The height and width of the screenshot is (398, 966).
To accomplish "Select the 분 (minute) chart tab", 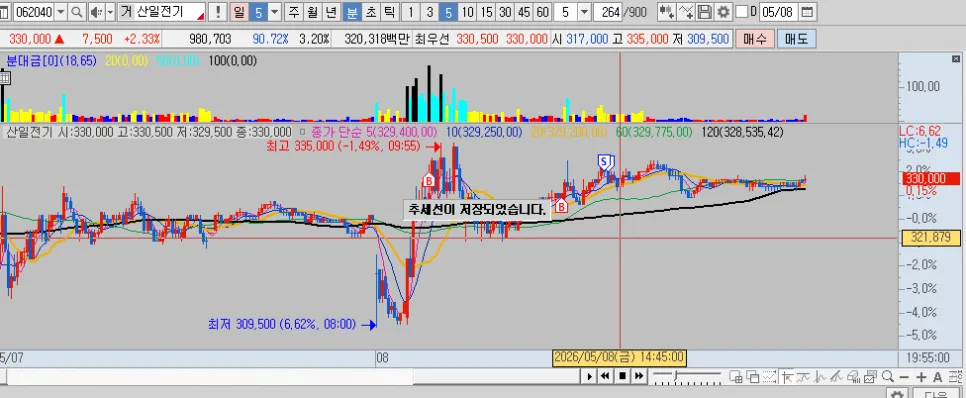I will tap(352, 12).
